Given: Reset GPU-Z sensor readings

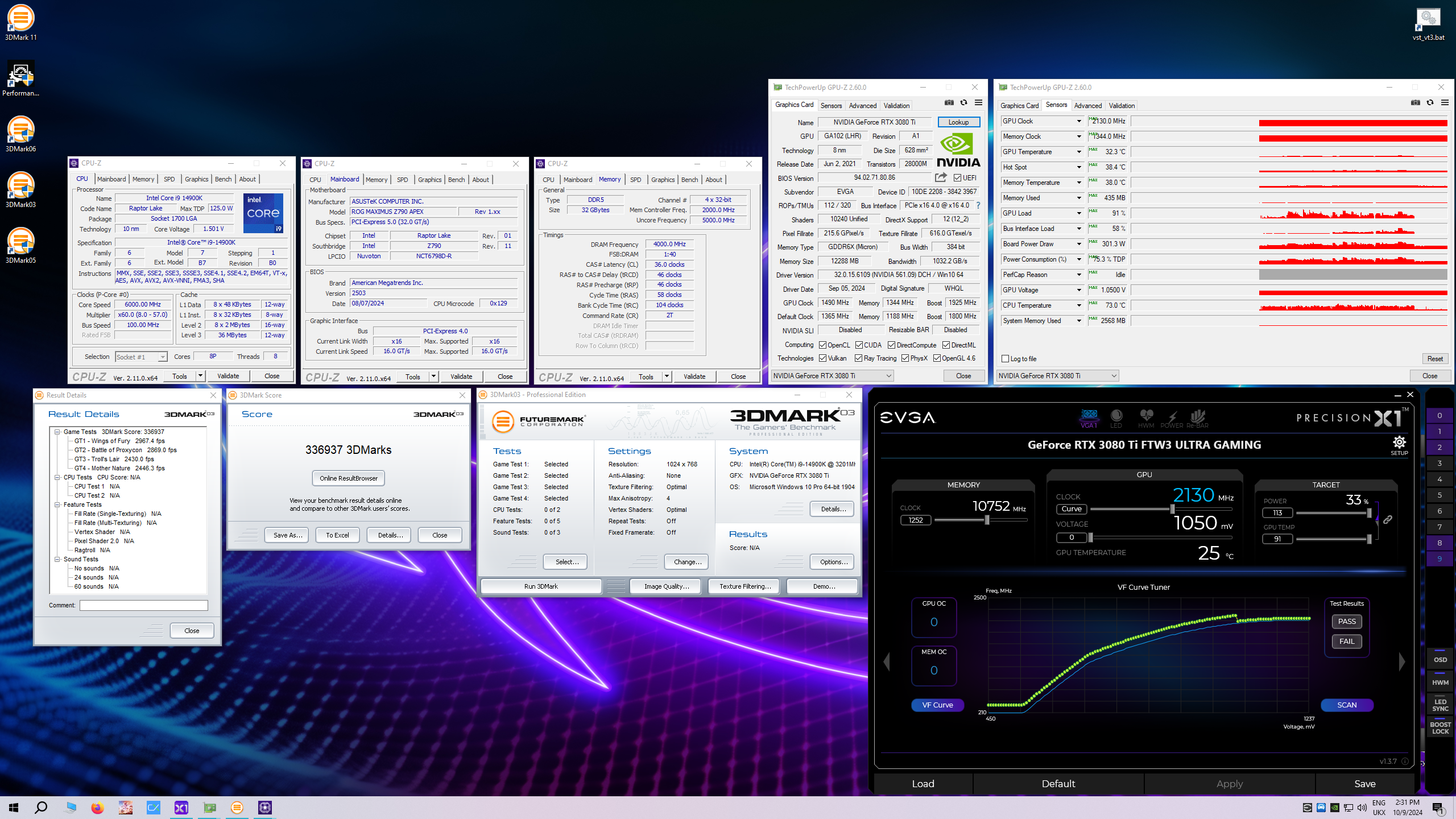Looking at the screenshot, I should click(x=1435, y=359).
